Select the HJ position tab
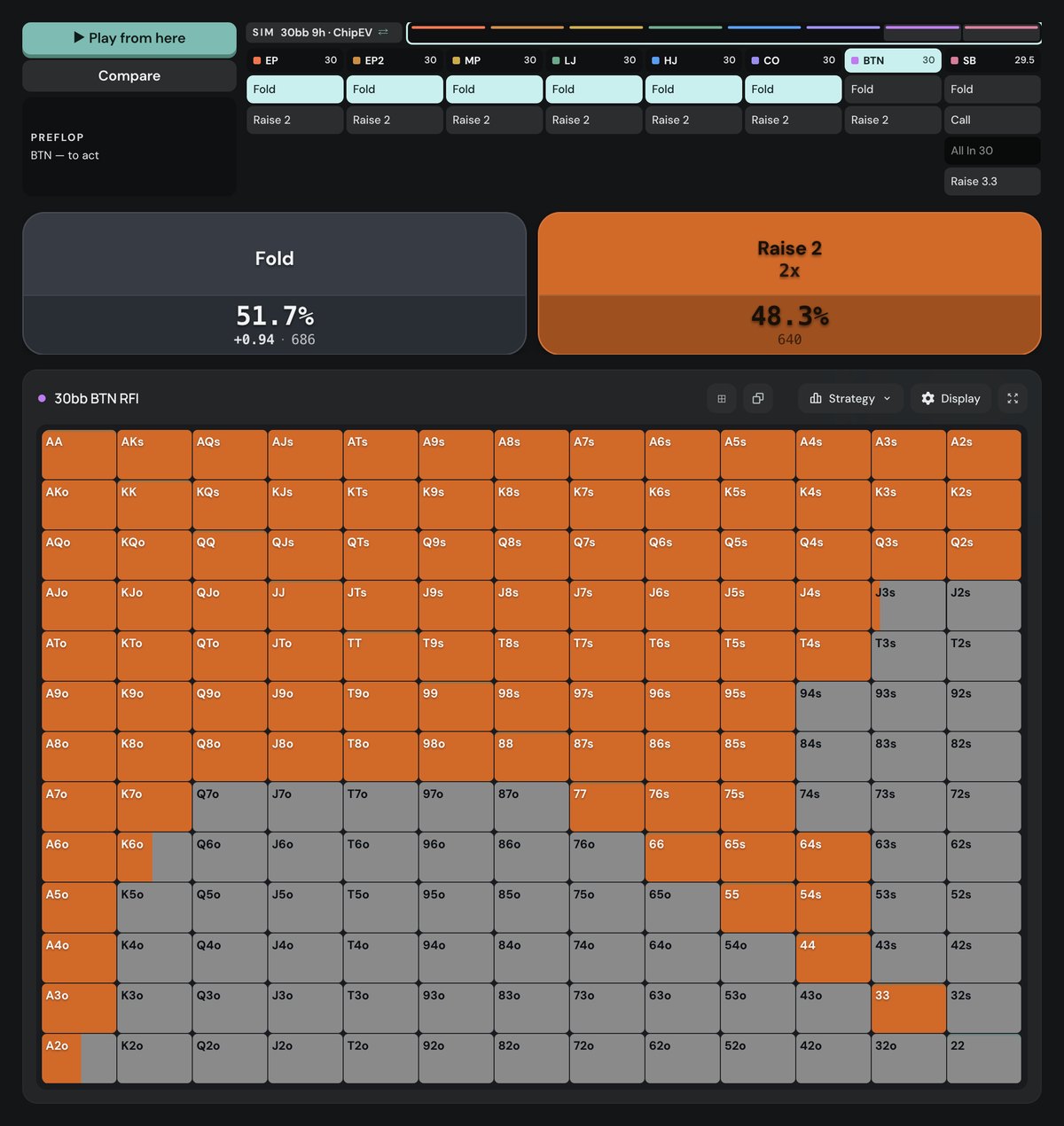 [x=693, y=60]
